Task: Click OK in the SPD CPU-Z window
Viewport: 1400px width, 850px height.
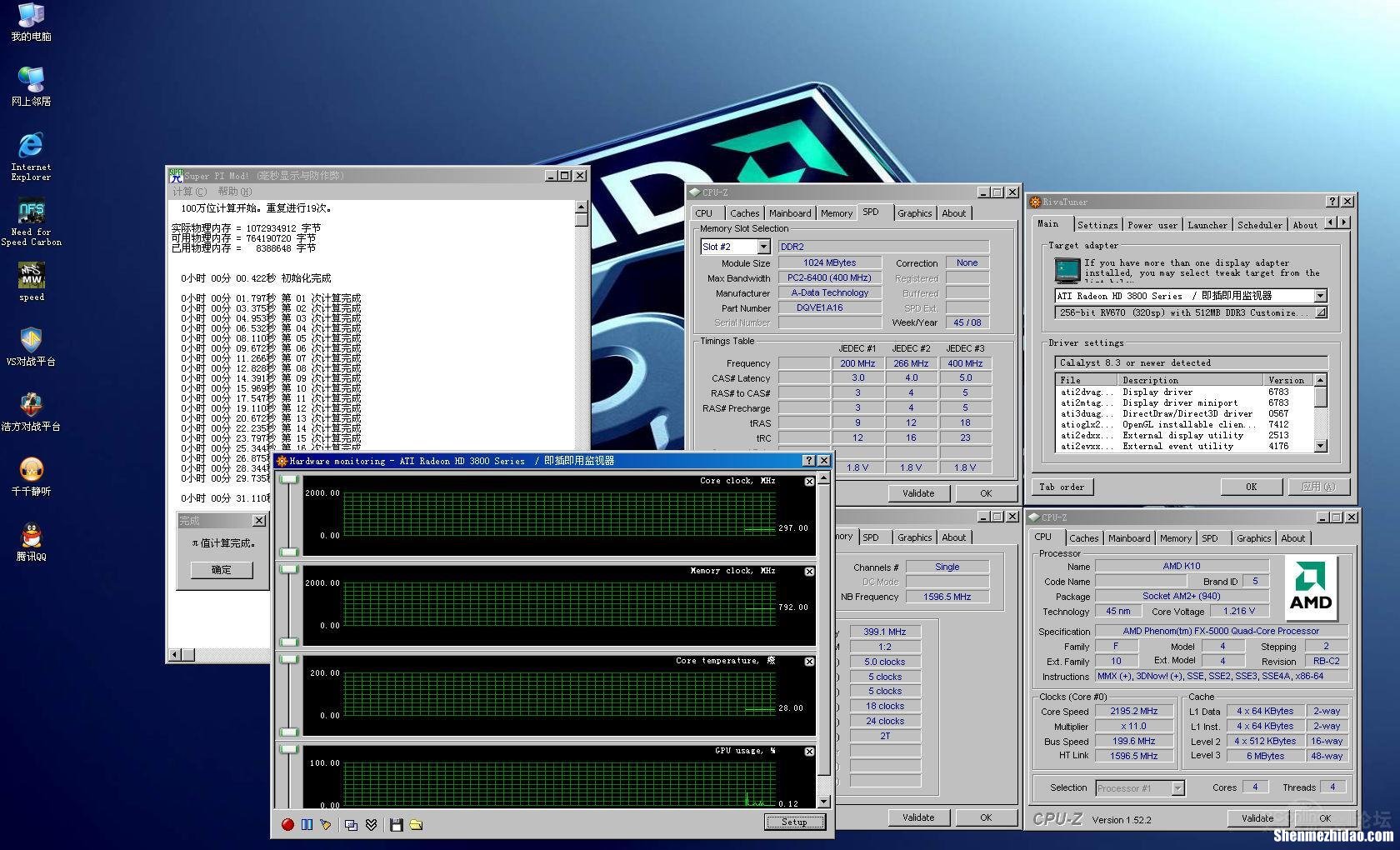Action: [x=986, y=493]
